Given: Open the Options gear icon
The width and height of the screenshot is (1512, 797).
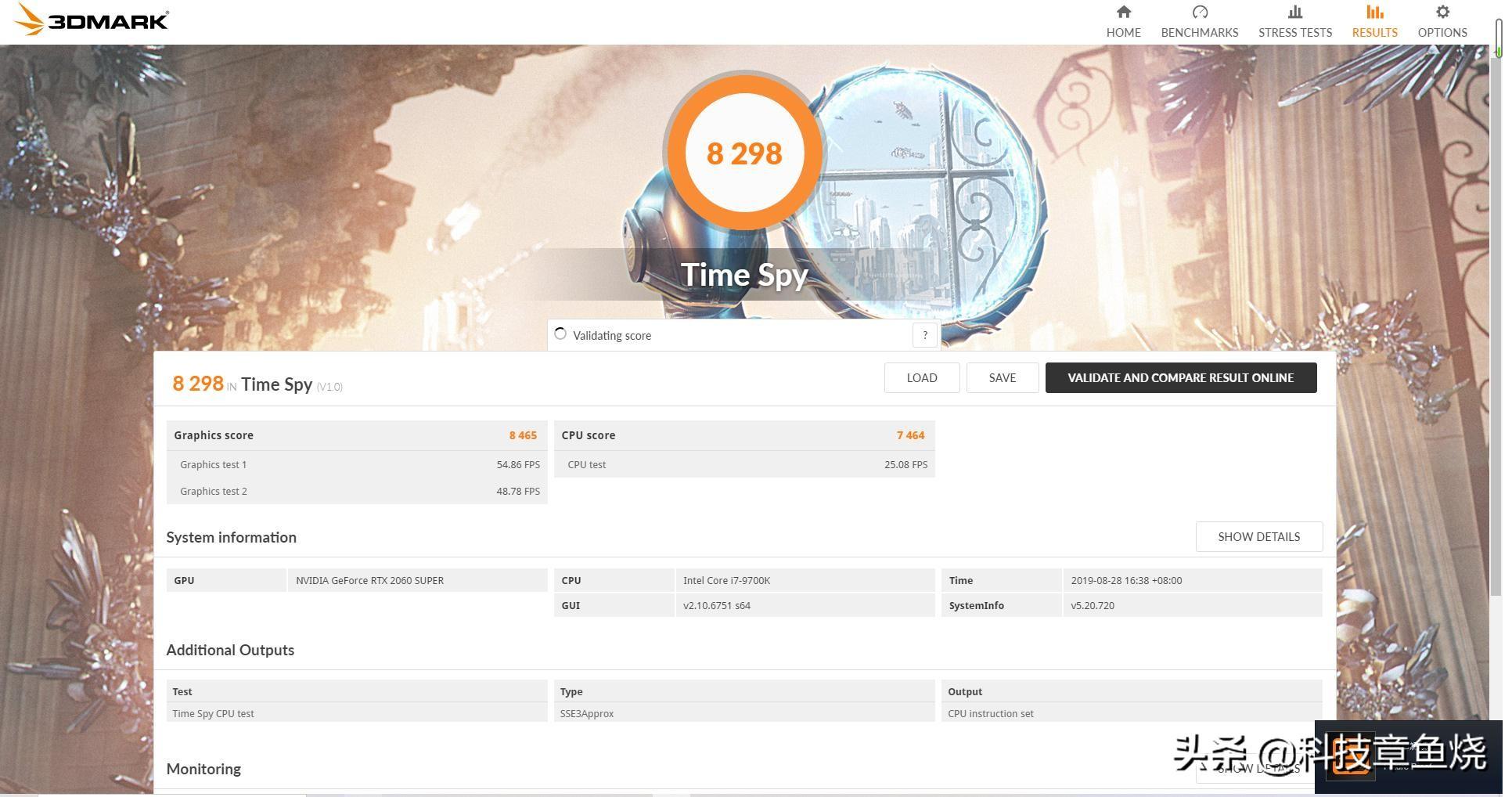Looking at the screenshot, I should [x=1442, y=12].
